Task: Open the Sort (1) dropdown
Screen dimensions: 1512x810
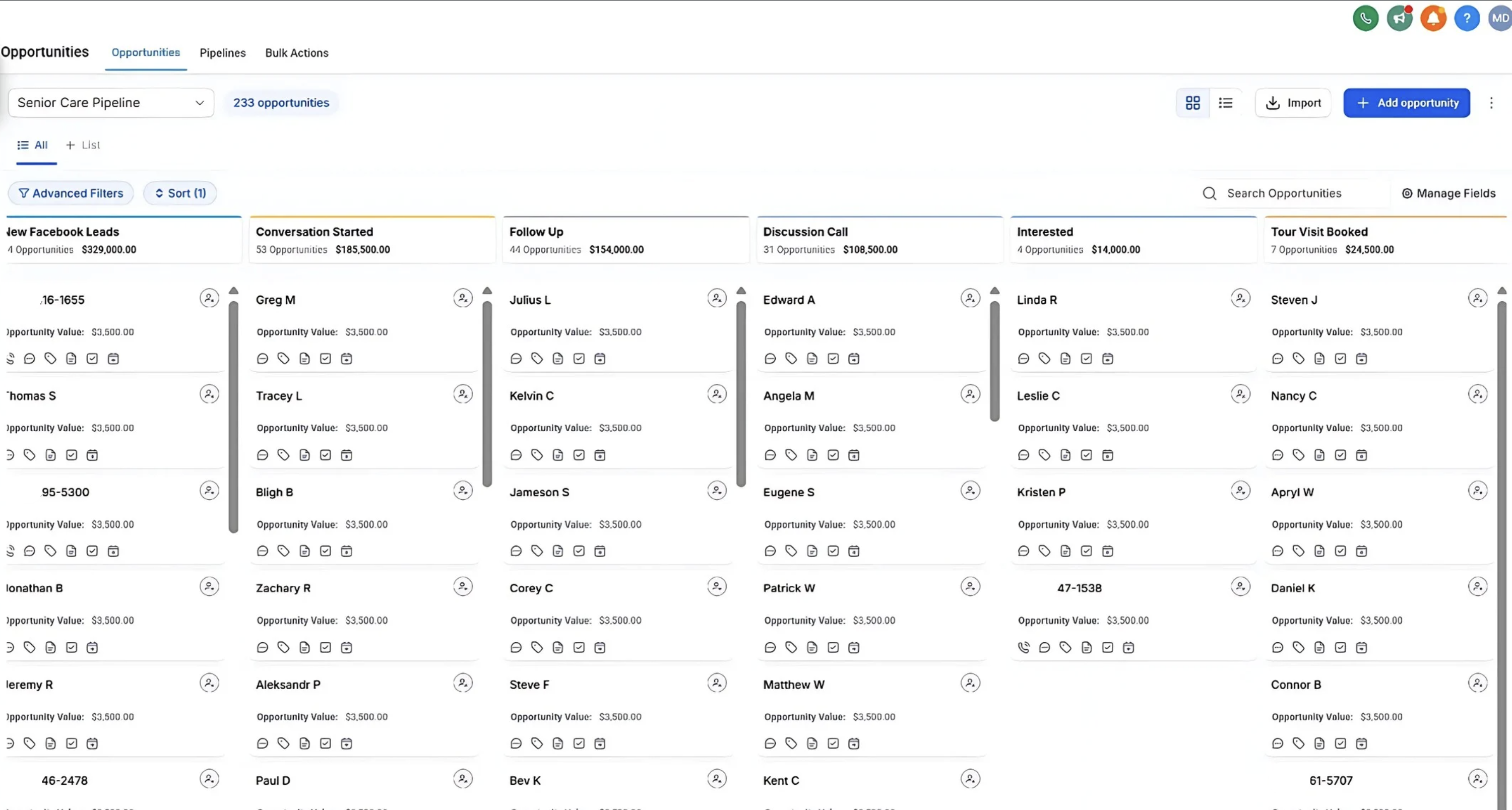Action: 180,193
